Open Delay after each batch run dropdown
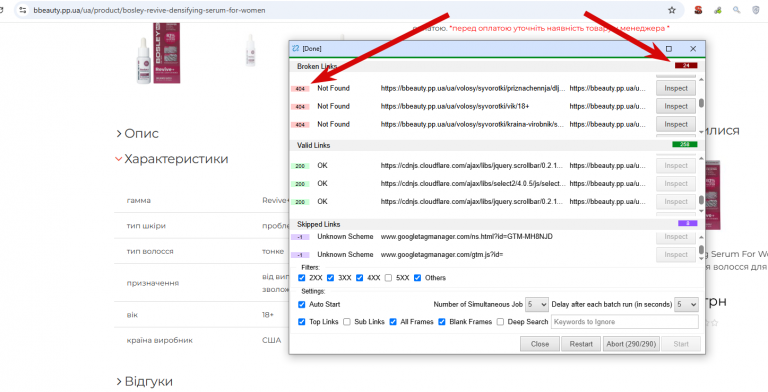Image resolution: width=768 pixels, height=392 pixels. [686, 304]
